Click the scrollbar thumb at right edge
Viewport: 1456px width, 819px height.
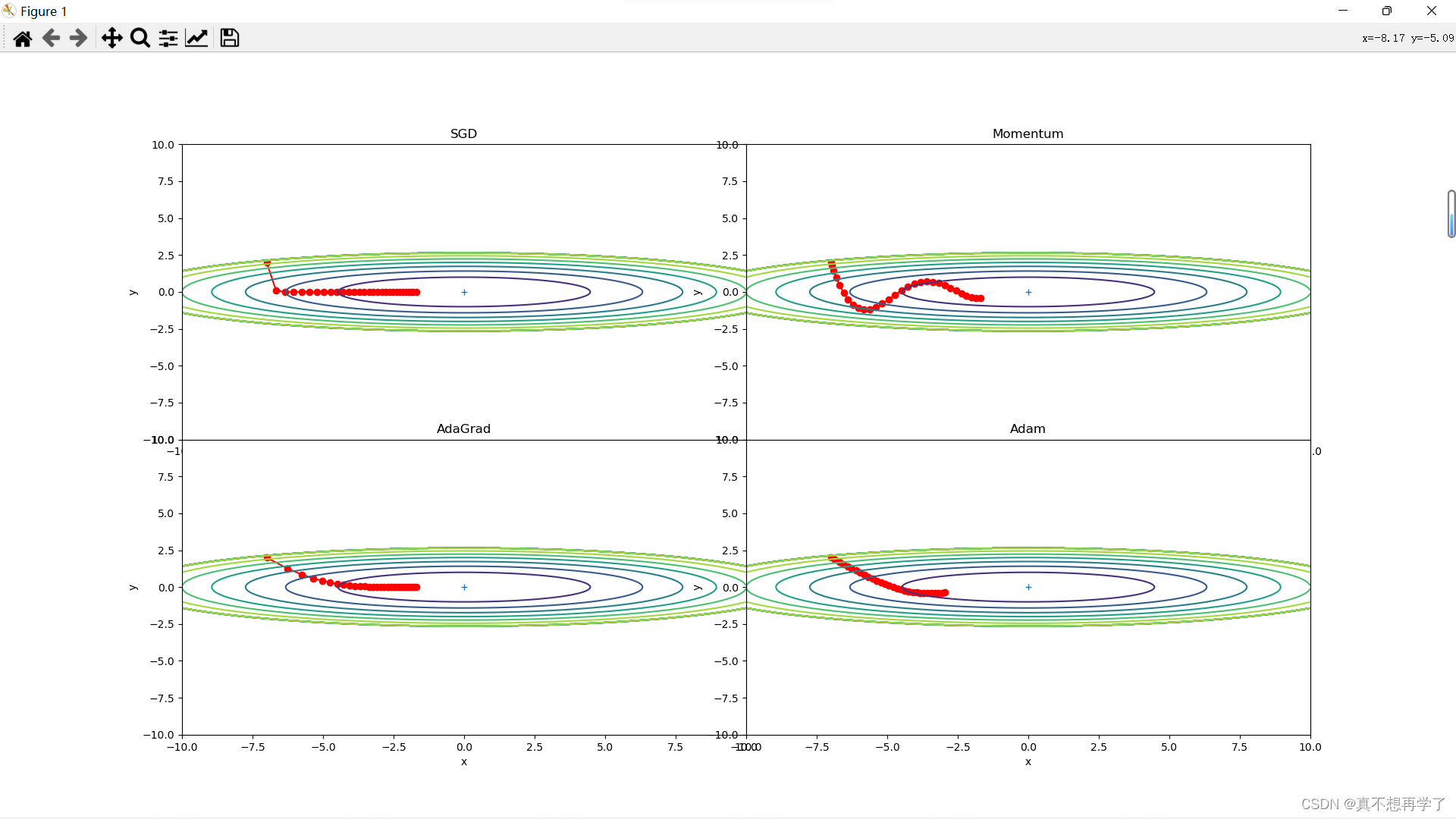(1451, 214)
